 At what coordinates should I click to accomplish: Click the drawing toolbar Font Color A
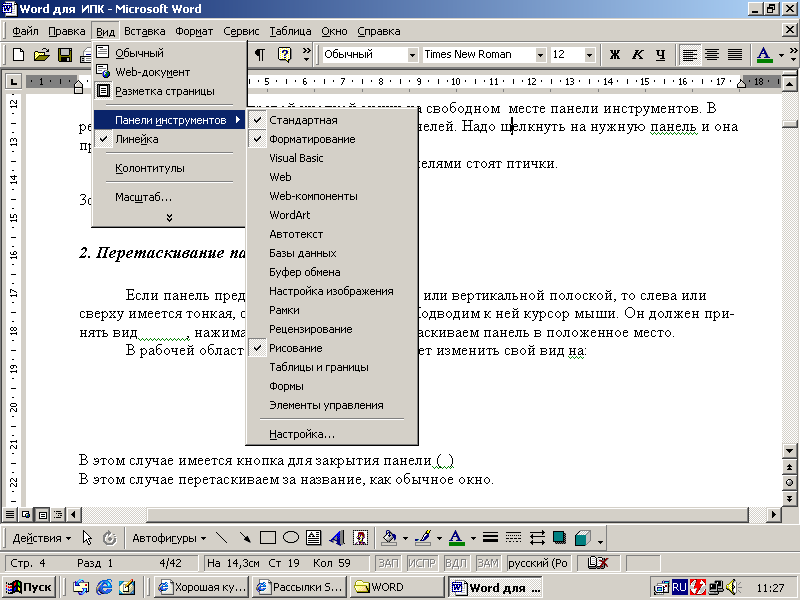click(x=457, y=538)
